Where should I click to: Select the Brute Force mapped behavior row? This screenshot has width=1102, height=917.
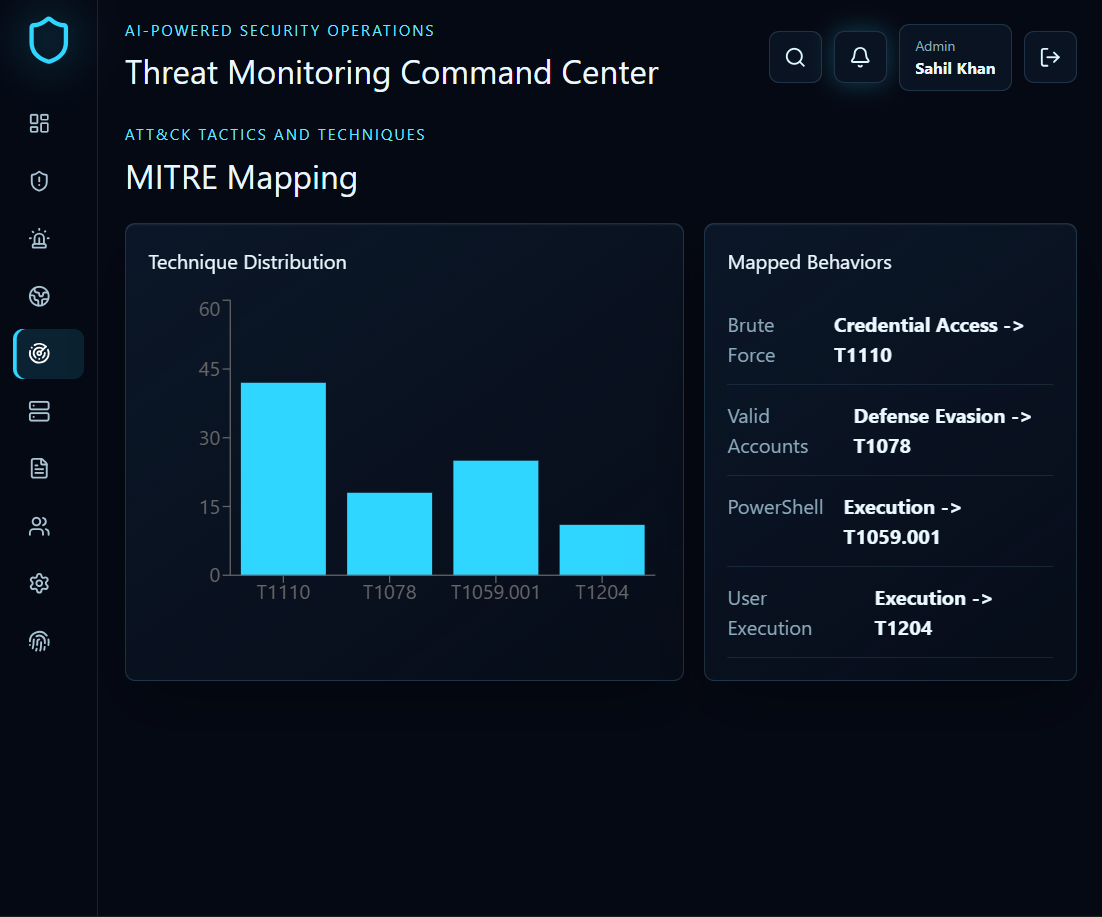[890, 340]
